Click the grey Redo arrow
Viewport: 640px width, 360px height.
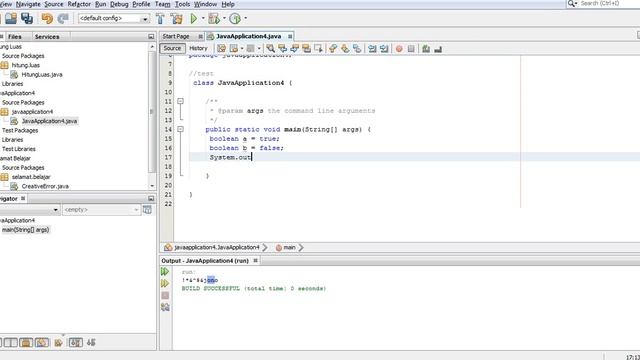tap(62, 18)
